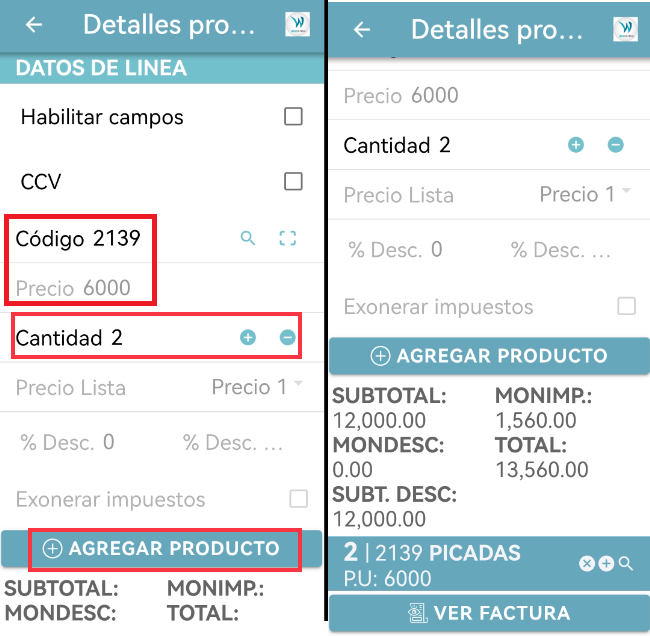The width and height of the screenshot is (650, 636).
Task: Check the CCV checkbox
Action: point(293,181)
